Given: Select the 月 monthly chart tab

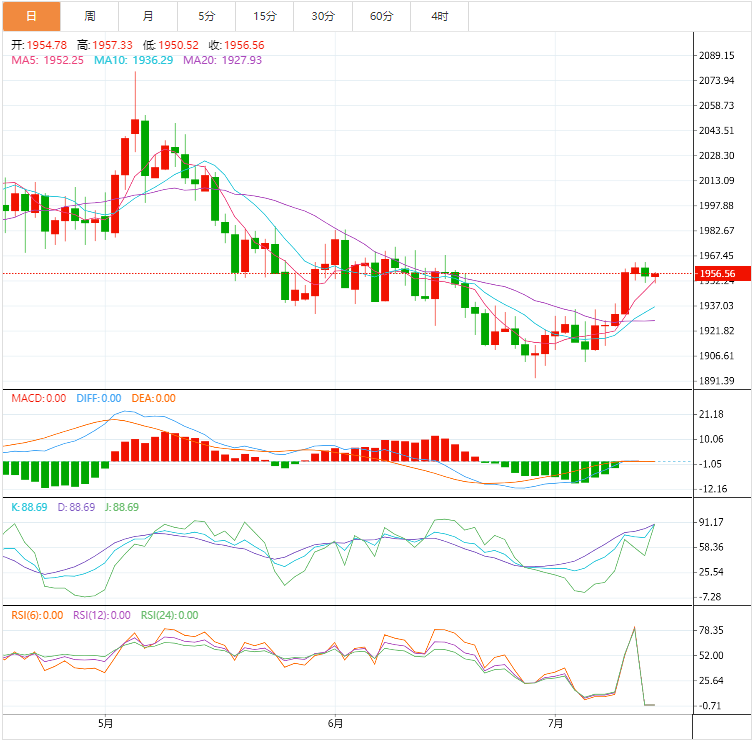Looking at the screenshot, I should (148, 16).
